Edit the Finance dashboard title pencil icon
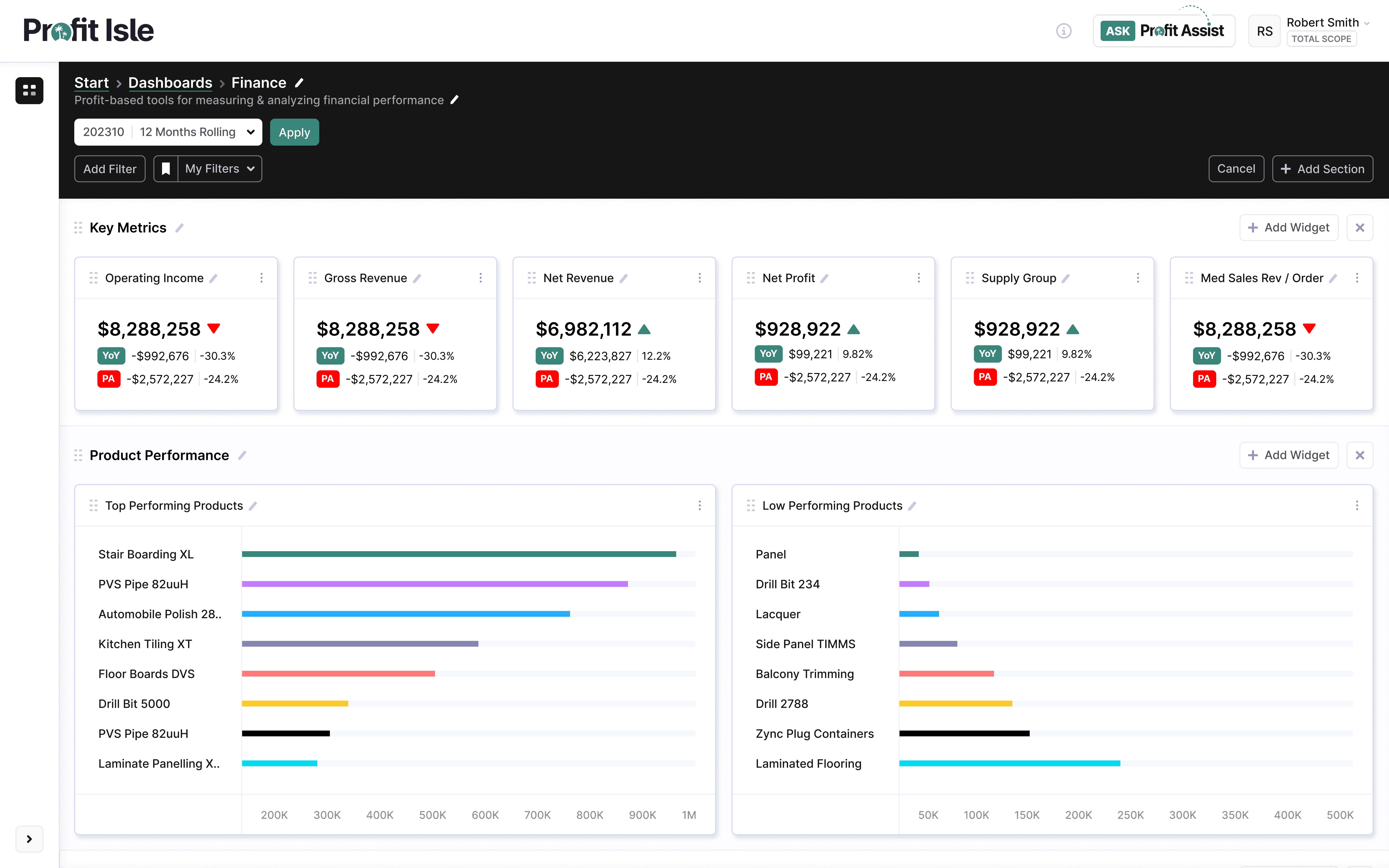1389x868 pixels. point(299,83)
